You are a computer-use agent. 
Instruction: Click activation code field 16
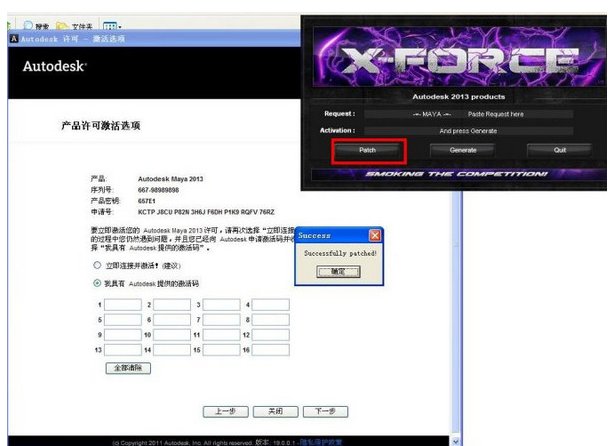(271, 350)
